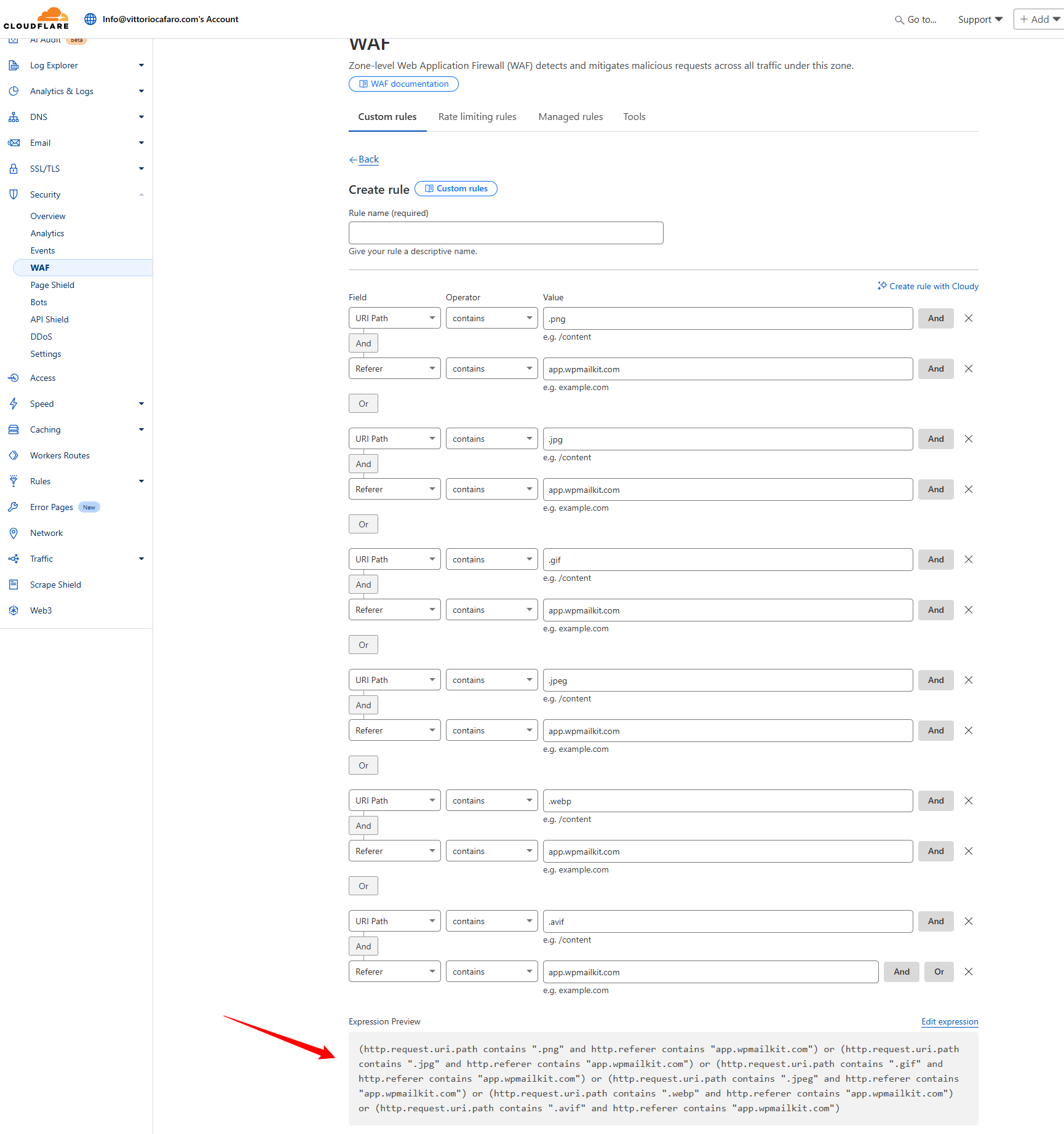Collapse the Security sidebar section
This screenshot has height=1134, width=1064.
pos(141,194)
